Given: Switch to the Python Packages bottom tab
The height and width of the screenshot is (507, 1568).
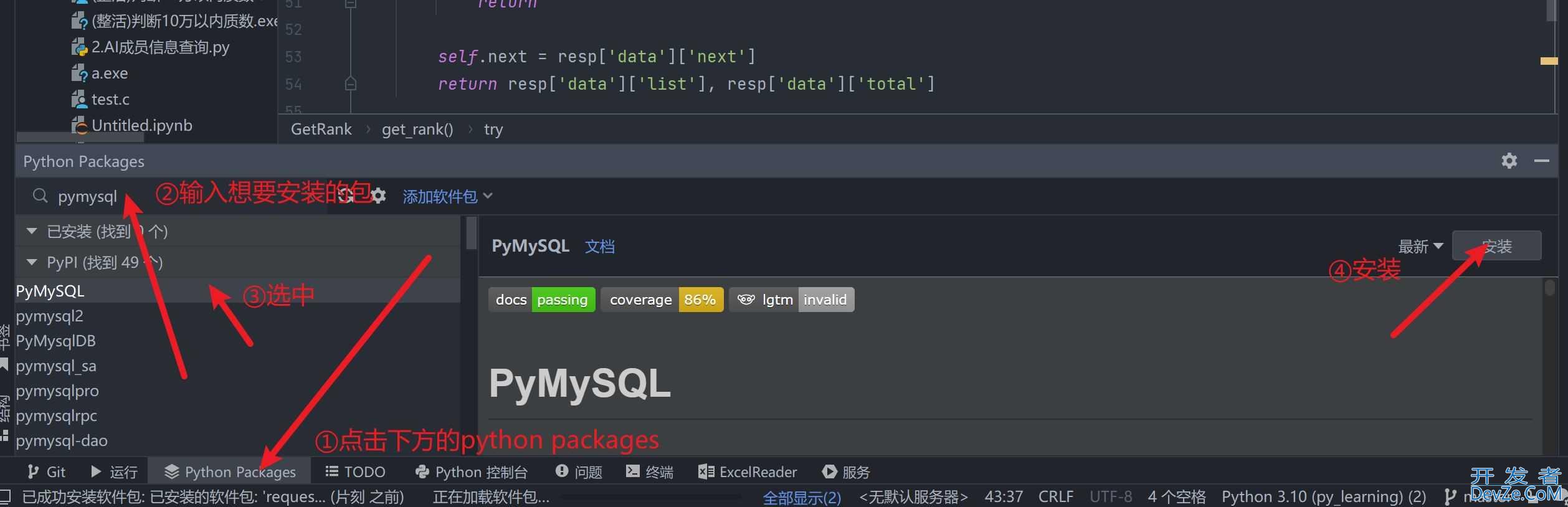Looking at the screenshot, I should point(230,471).
